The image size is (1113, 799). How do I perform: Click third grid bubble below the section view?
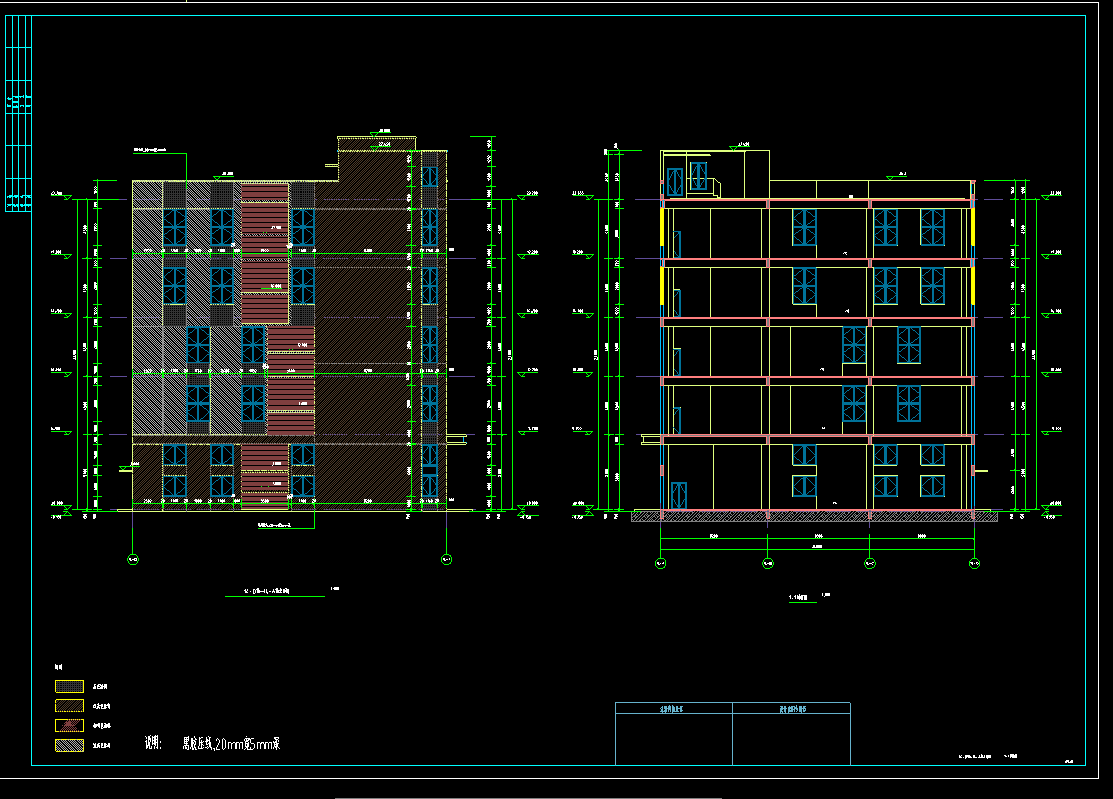(870, 564)
